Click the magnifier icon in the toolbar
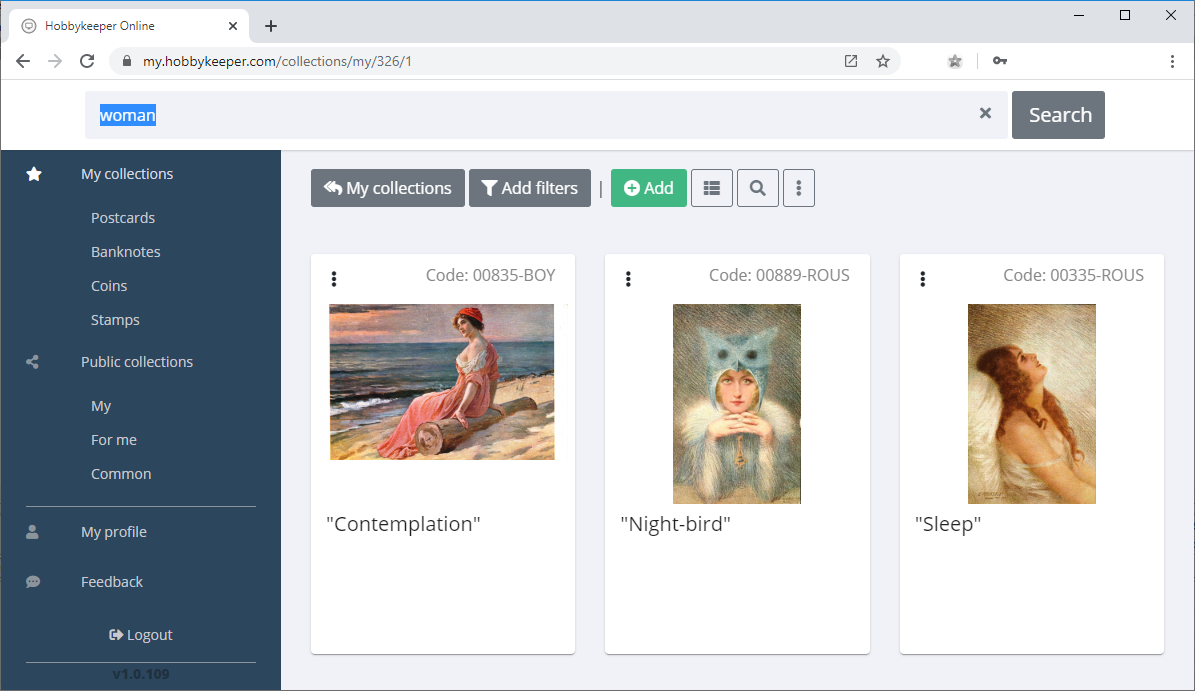Viewport: 1195px width, 691px height. click(x=758, y=188)
